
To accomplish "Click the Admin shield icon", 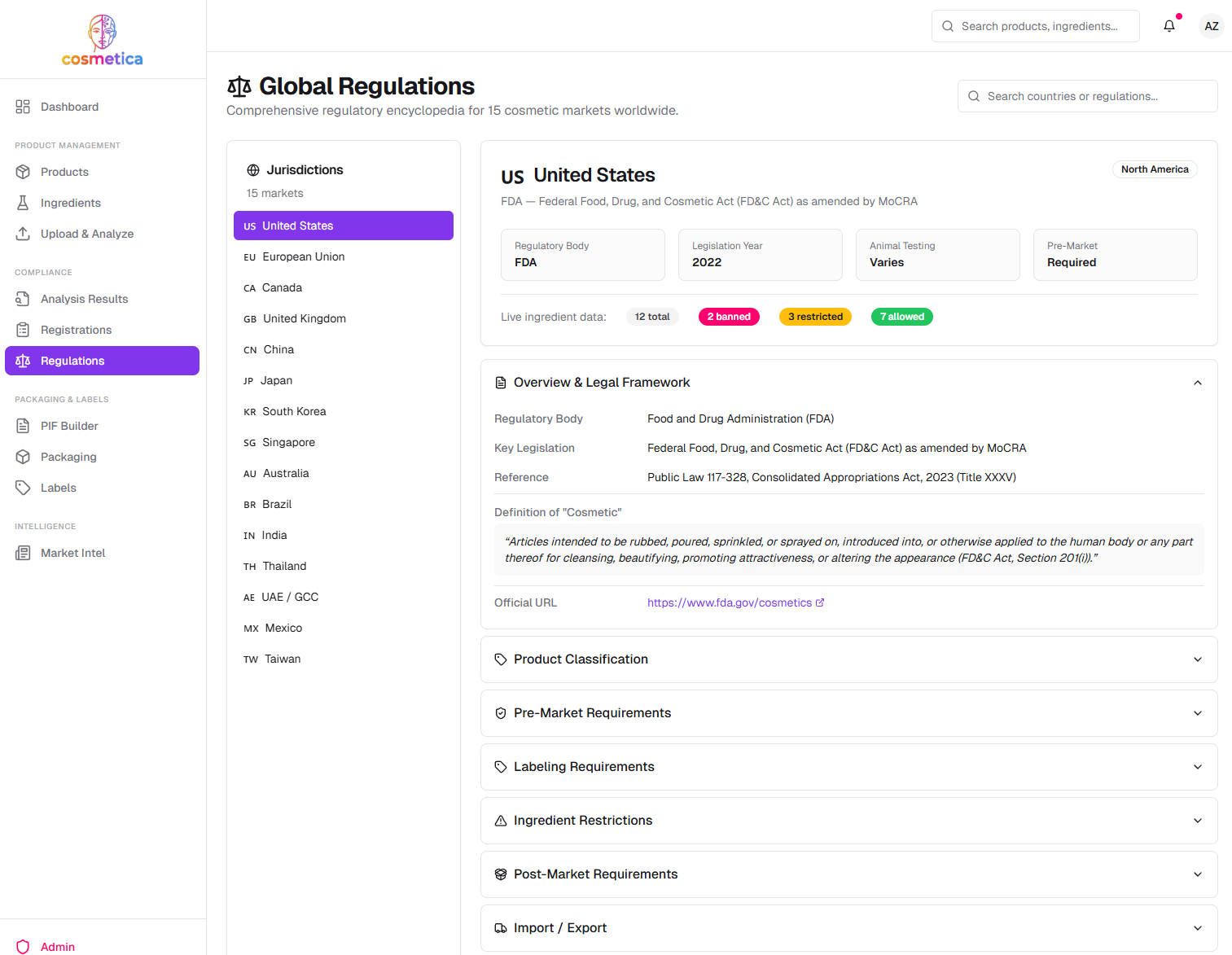I will (x=23, y=946).
